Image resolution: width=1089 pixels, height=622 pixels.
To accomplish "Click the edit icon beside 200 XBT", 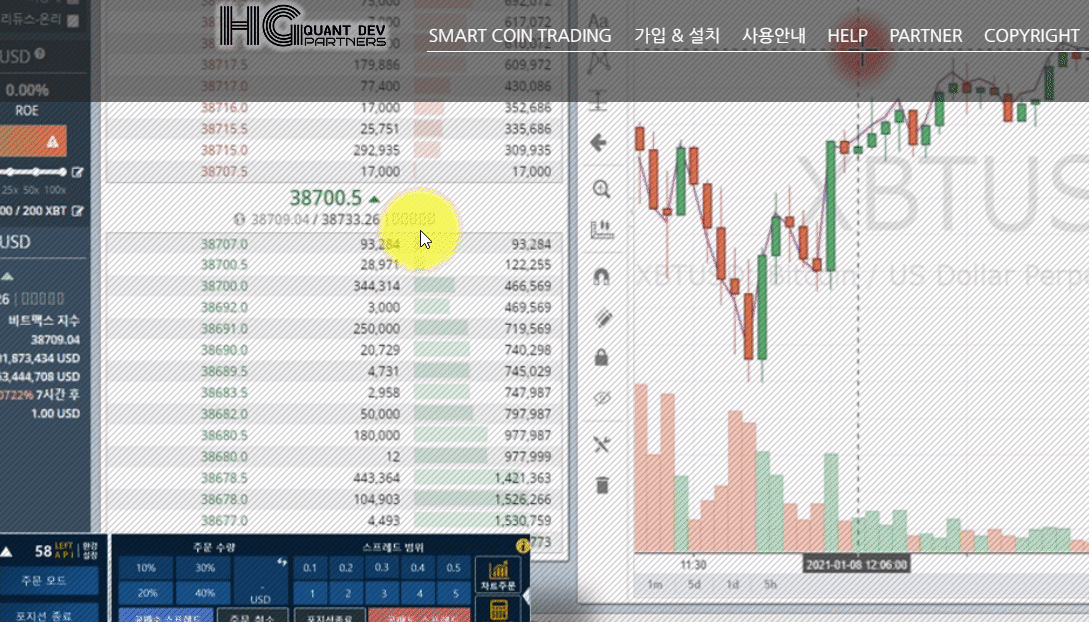I will click(78, 210).
